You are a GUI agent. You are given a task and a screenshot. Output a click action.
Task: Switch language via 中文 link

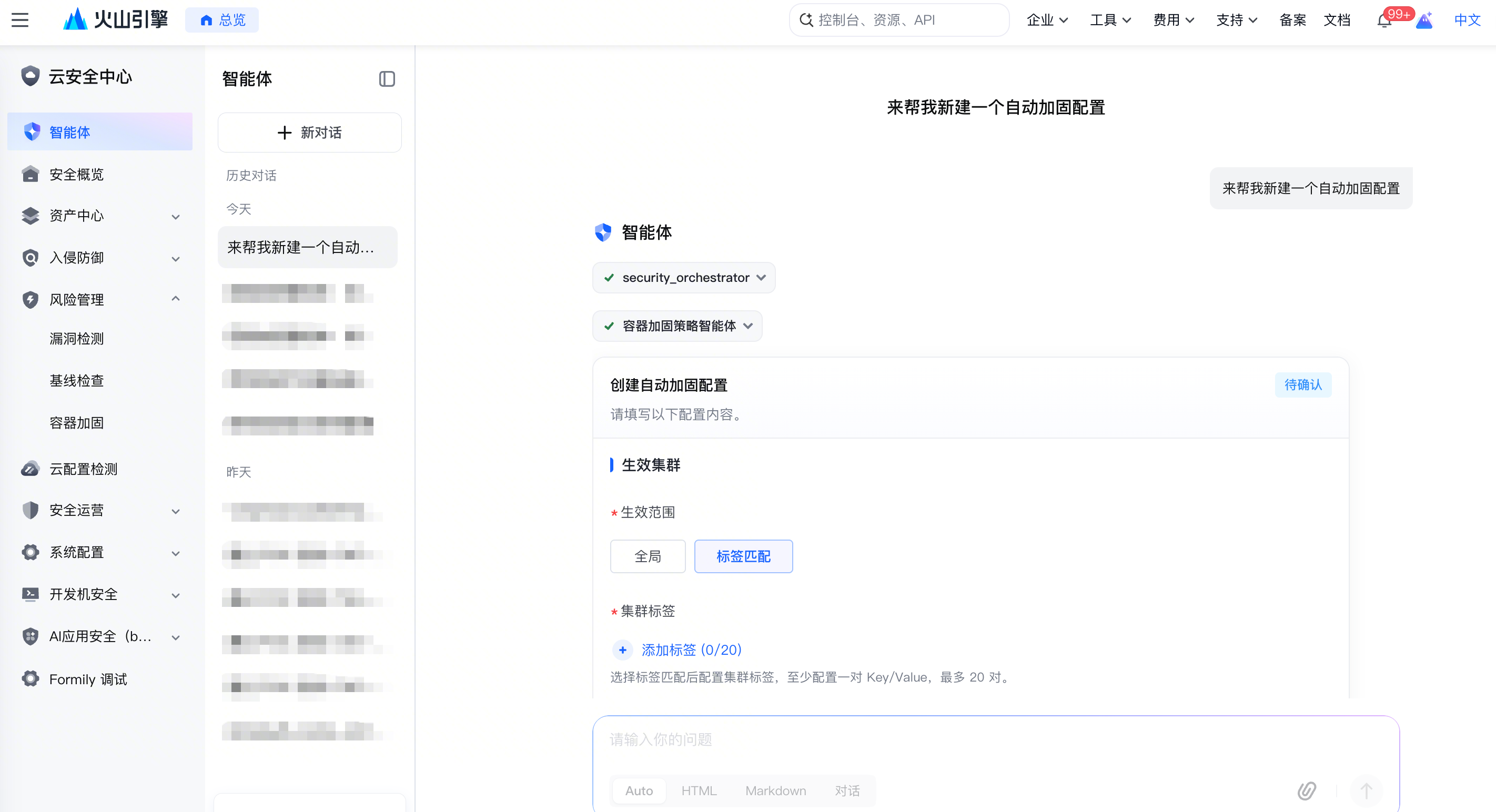coord(1467,21)
